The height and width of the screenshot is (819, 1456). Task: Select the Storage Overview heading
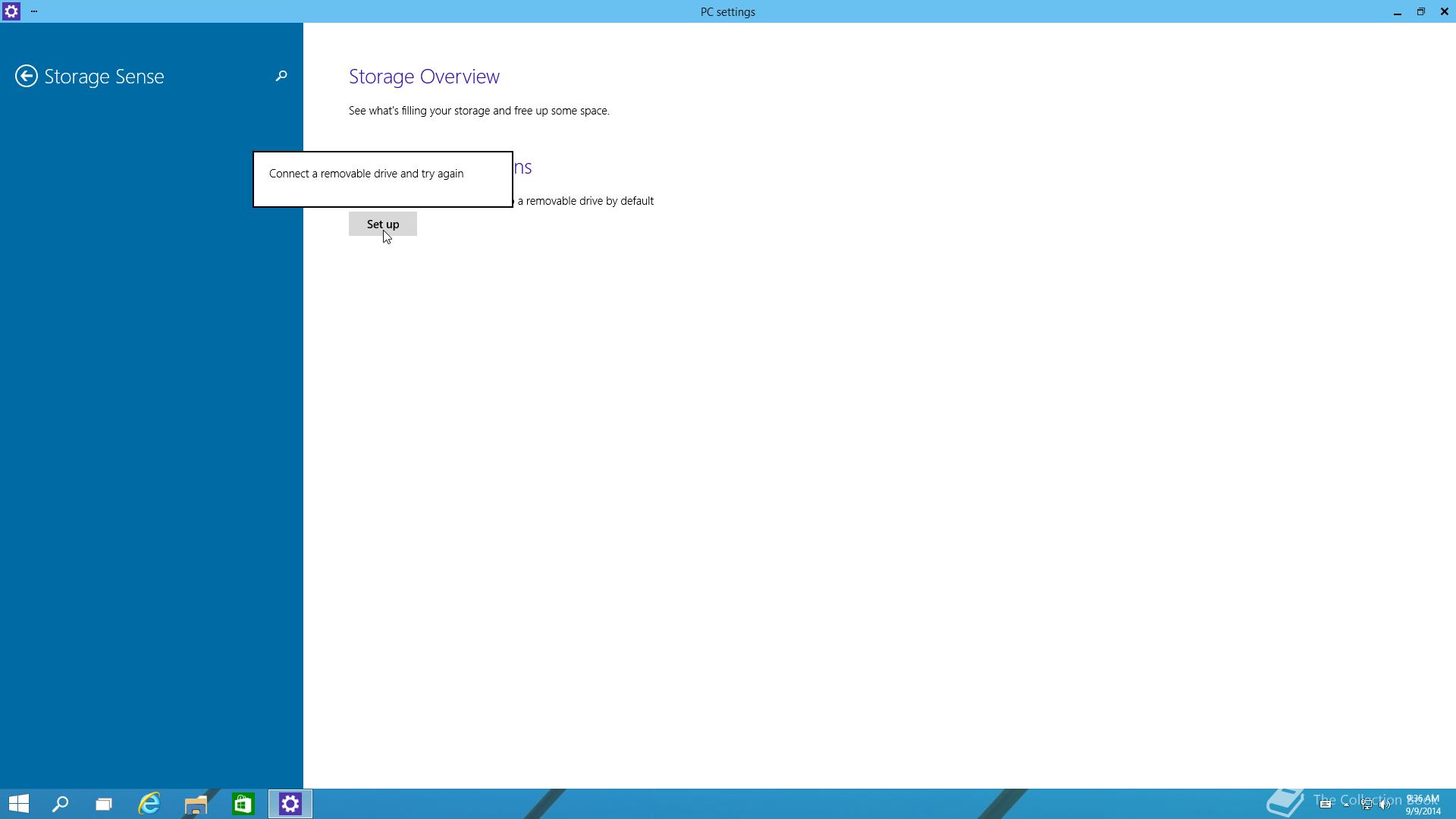pyautogui.click(x=424, y=77)
